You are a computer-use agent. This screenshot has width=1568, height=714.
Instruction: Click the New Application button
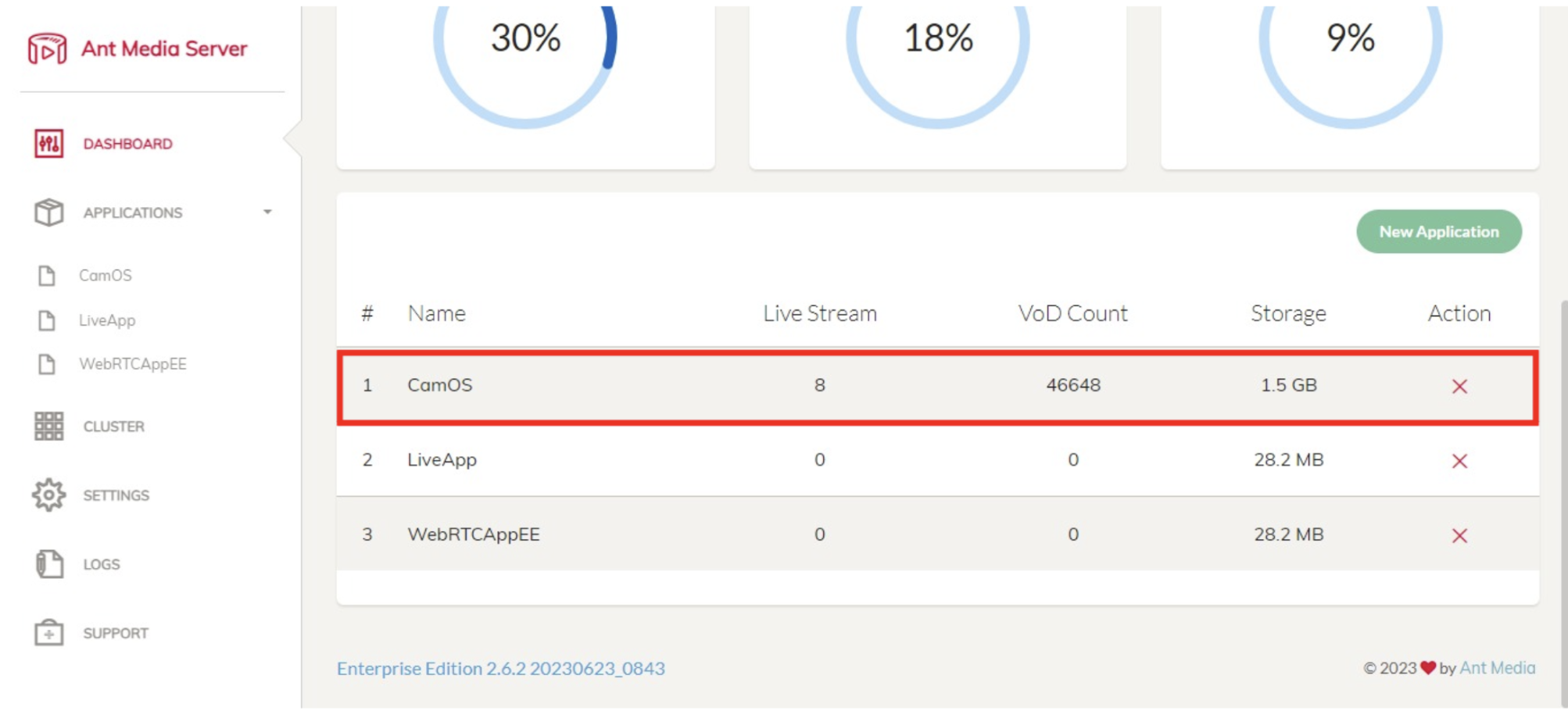pyautogui.click(x=1439, y=231)
